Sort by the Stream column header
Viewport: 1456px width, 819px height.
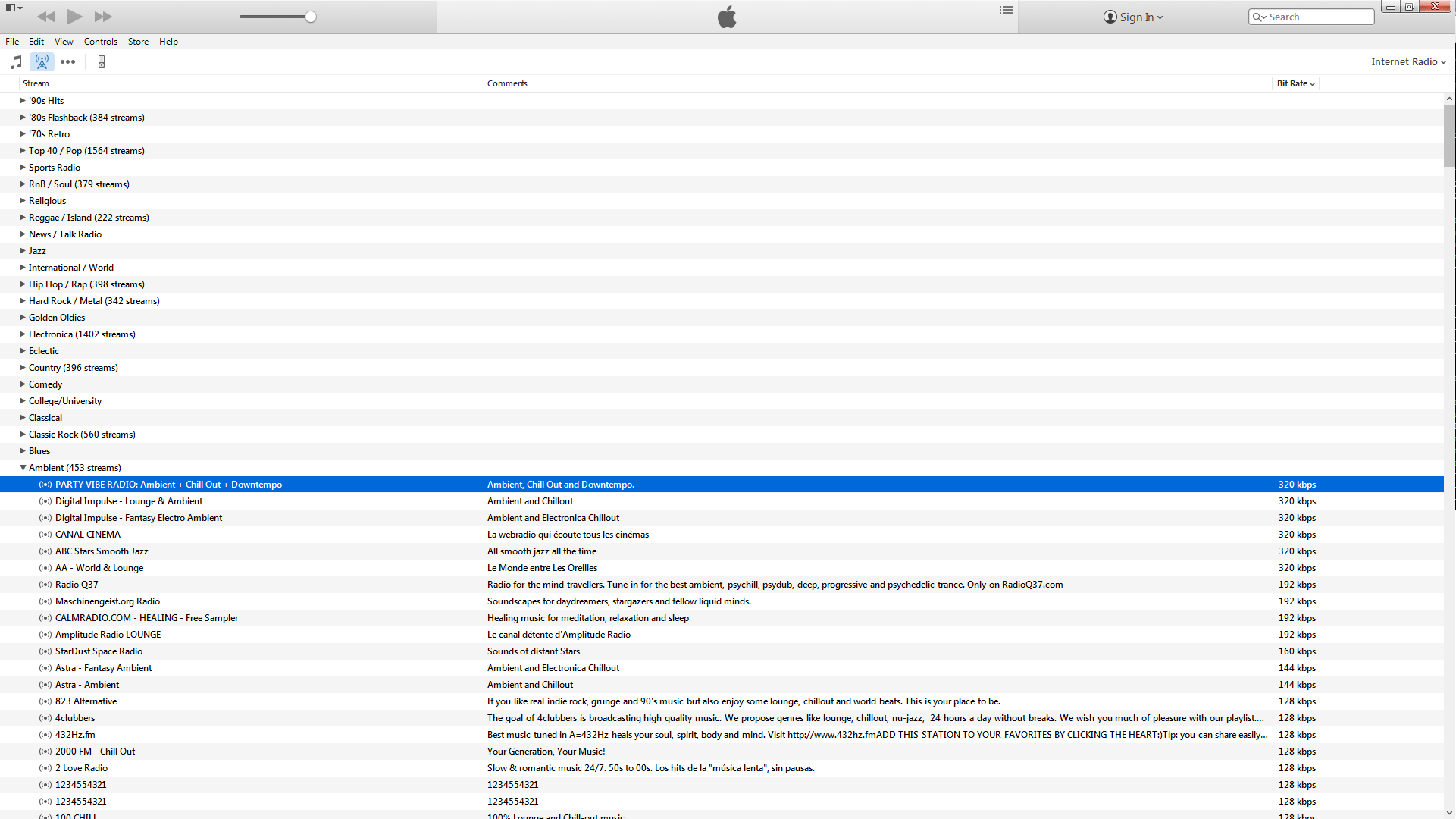tap(252, 83)
